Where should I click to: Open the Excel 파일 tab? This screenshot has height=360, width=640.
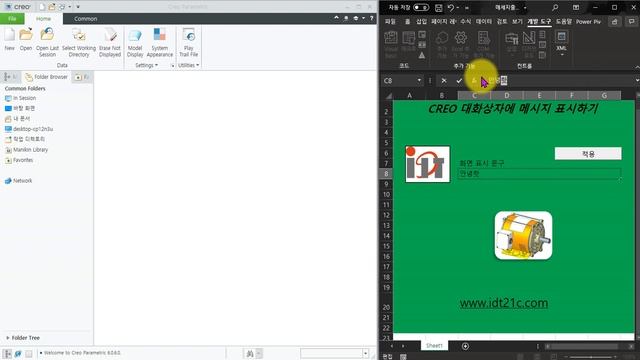point(391,22)
